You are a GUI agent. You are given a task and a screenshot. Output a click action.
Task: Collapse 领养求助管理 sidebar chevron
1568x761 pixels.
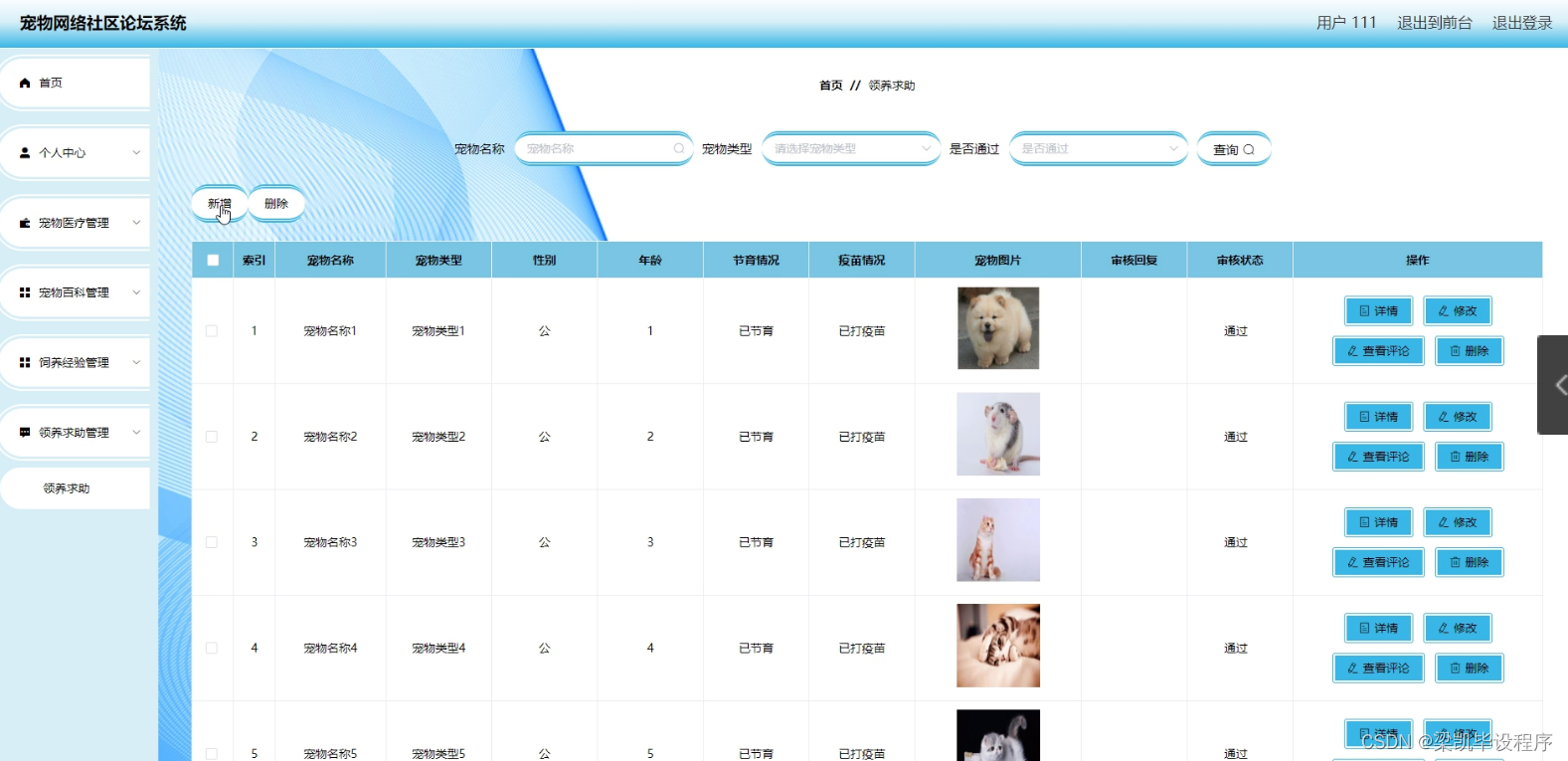click(x=136, y=433)
